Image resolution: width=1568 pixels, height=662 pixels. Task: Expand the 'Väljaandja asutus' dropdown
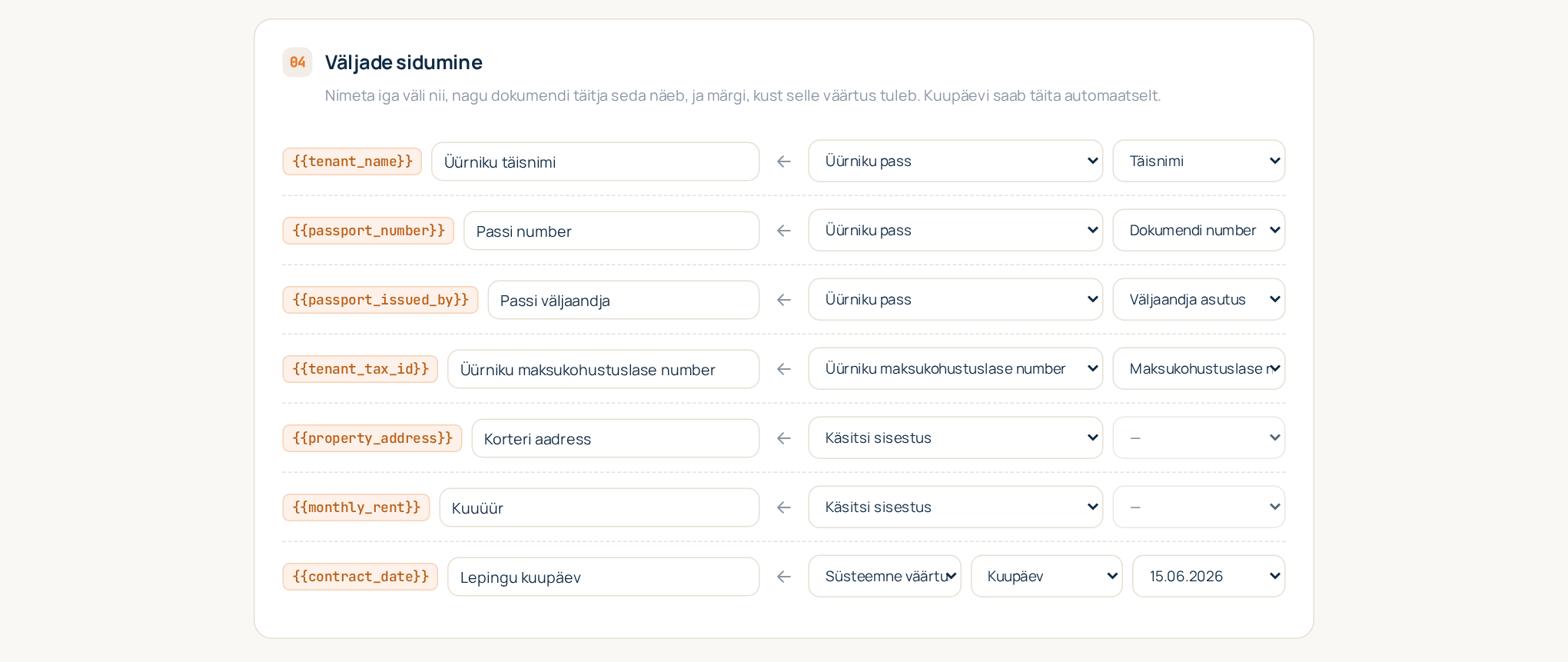coord(1199,299)
